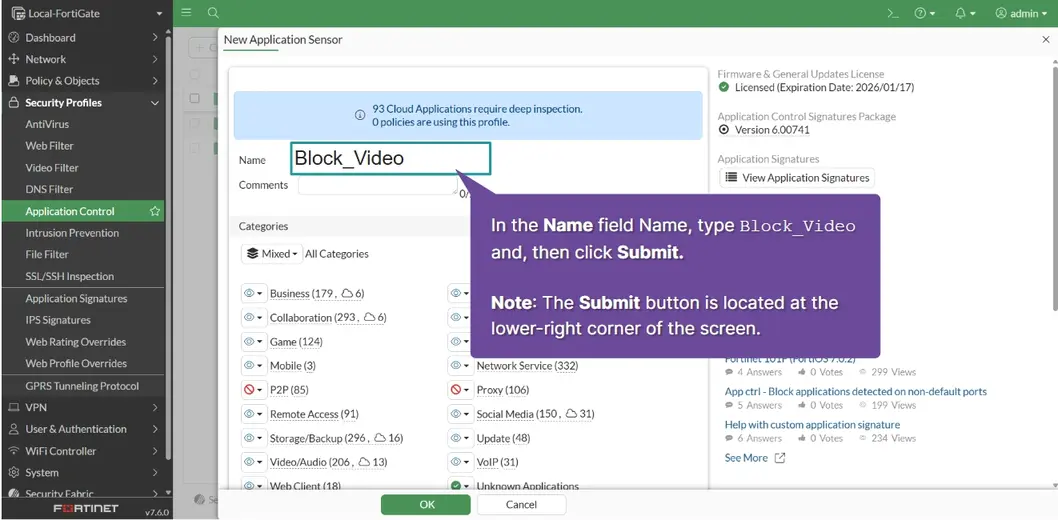This screenshot has height=520, width=1058.
Task: Click the Name field containing Block_Video
Action: click(x=391, y=158)
